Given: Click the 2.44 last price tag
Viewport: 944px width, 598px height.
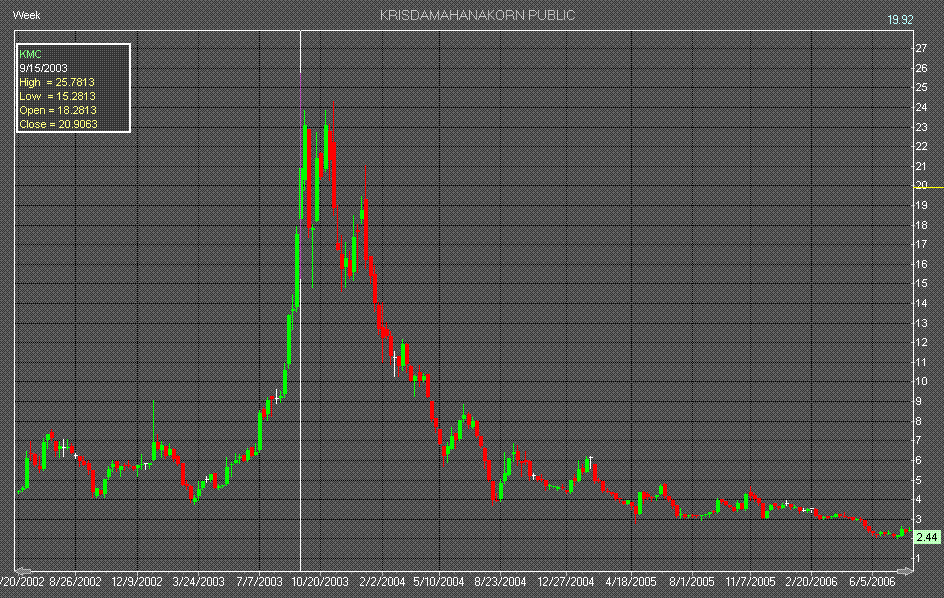Looking at the screenshot, I should tap(927, 537).
